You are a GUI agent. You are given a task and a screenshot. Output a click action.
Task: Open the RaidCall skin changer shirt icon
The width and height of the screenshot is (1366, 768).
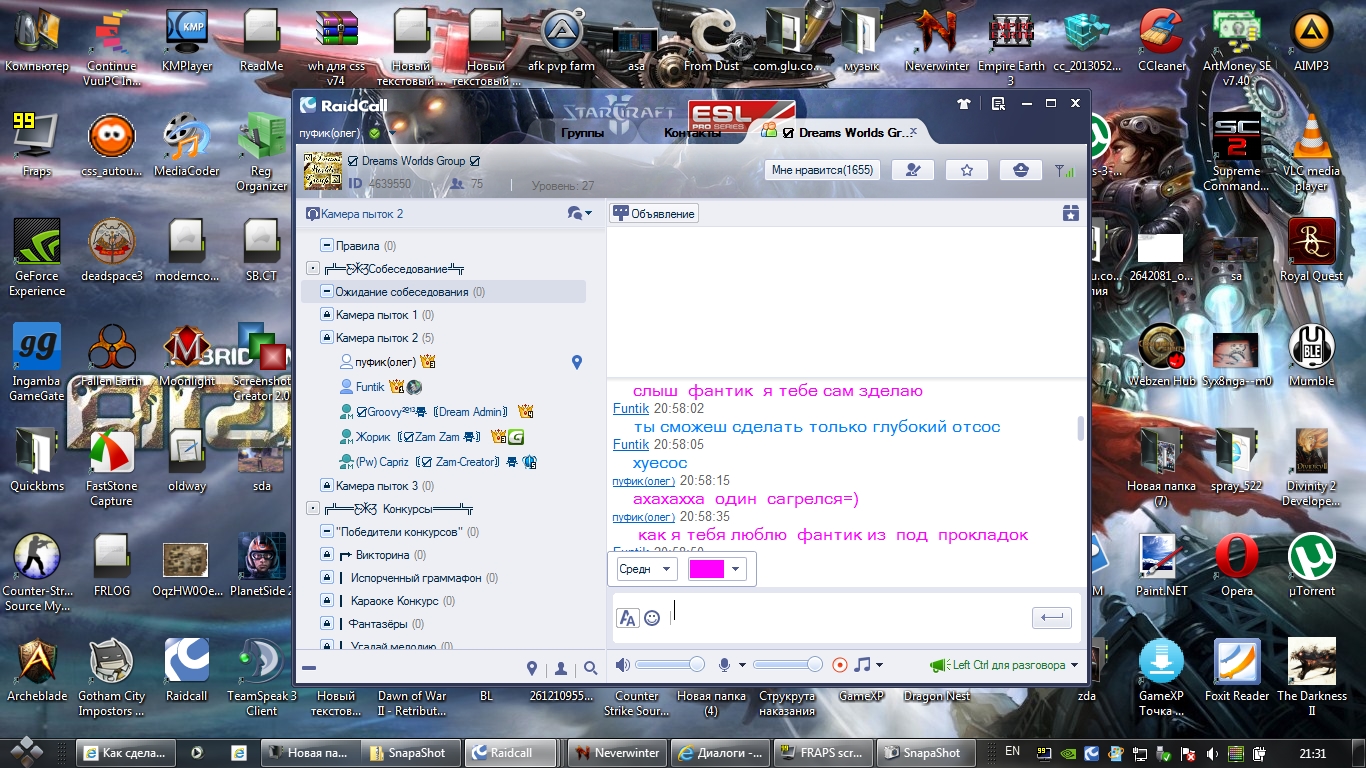pos(964,104)
